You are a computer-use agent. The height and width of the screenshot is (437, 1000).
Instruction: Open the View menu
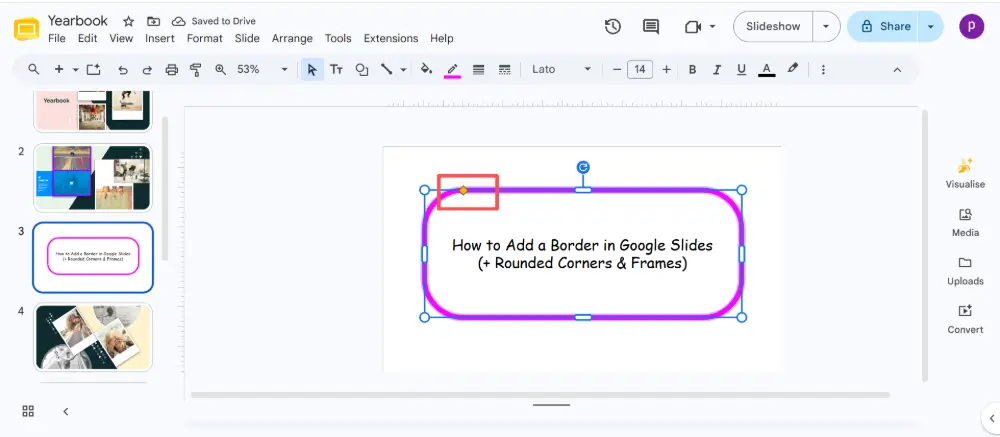click(x=121, y=38)
